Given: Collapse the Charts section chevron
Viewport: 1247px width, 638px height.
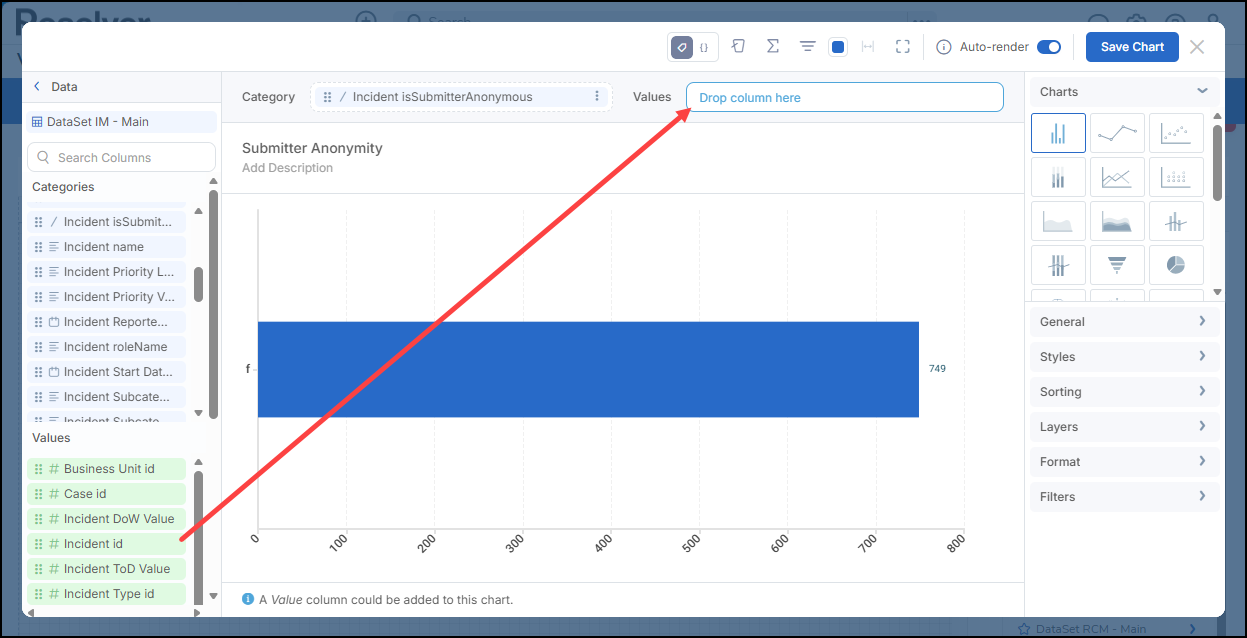Looking at the screenshot, I should point(1202,91).
